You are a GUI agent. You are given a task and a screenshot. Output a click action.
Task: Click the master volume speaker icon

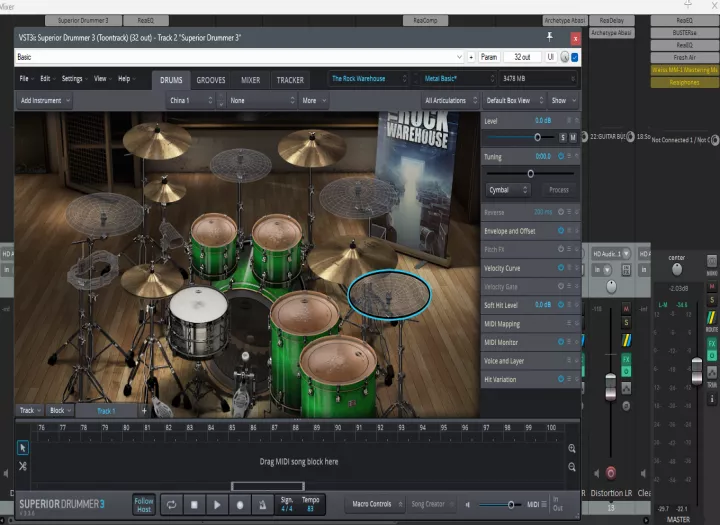click(467, 505)
